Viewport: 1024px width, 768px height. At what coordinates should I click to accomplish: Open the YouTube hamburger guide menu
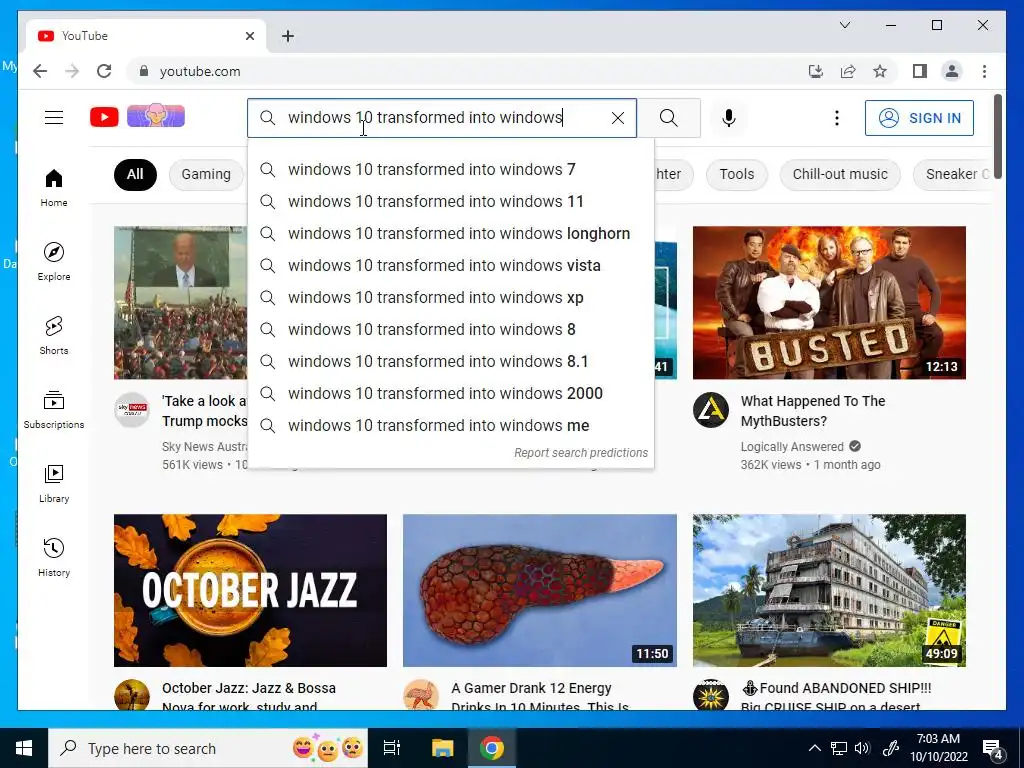54,118
